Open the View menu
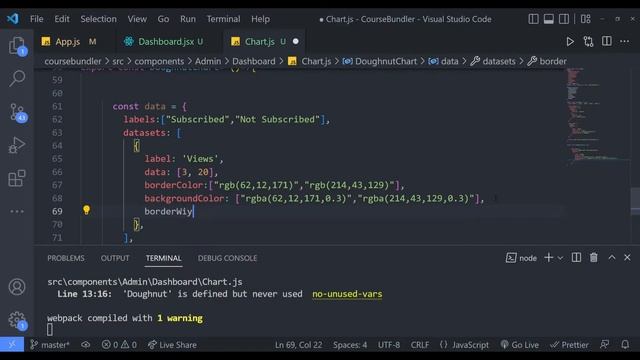 [x=137, y=19]
